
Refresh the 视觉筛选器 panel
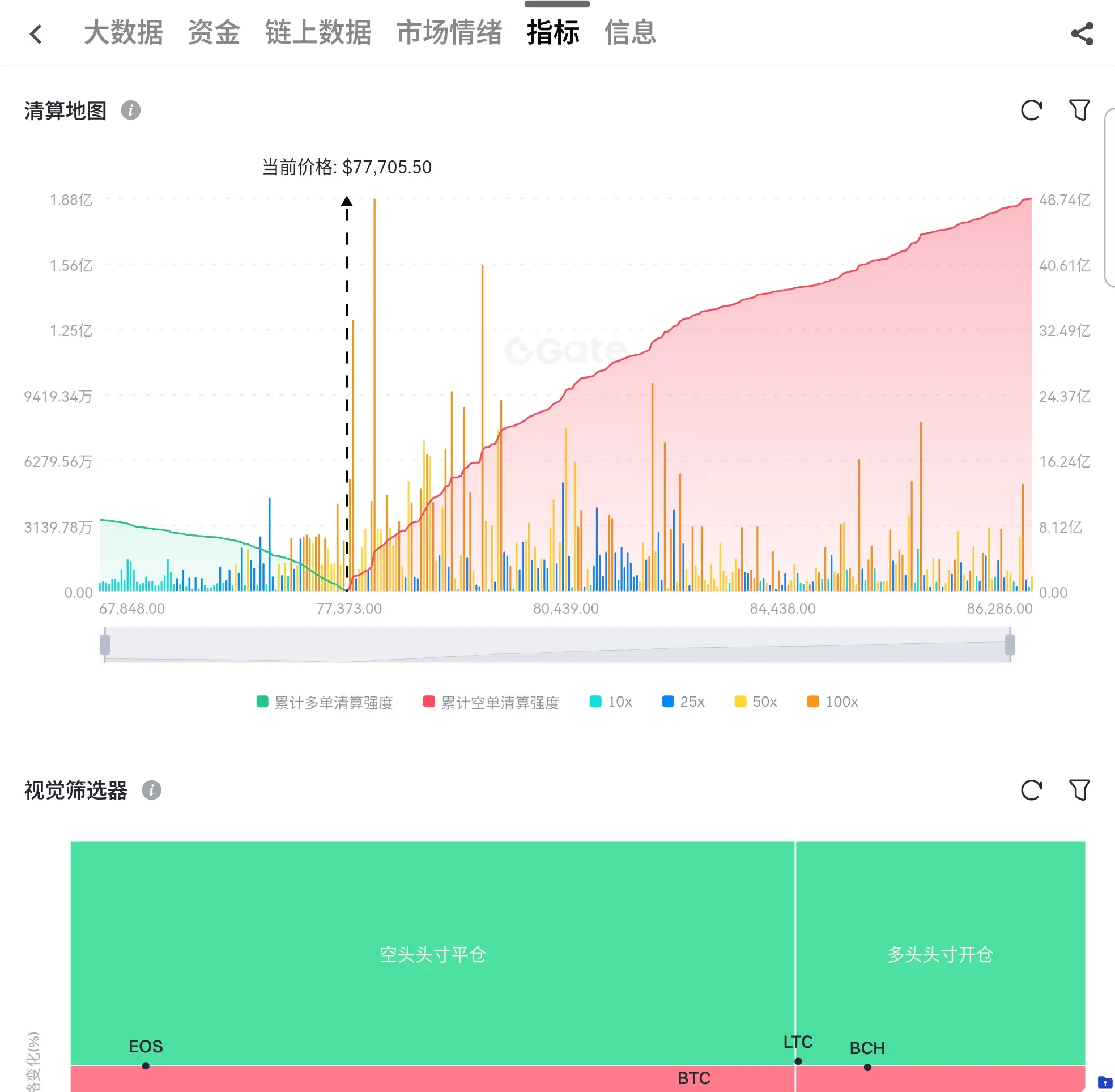pyautogui.click(x=1031, y=790)
